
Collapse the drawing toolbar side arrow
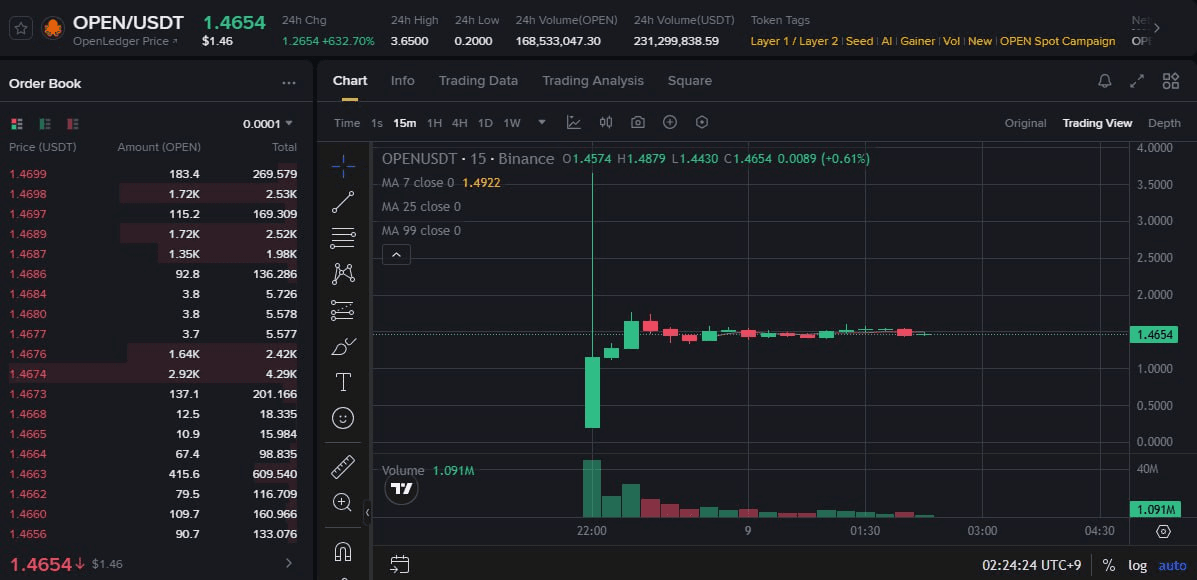(367, 514)
